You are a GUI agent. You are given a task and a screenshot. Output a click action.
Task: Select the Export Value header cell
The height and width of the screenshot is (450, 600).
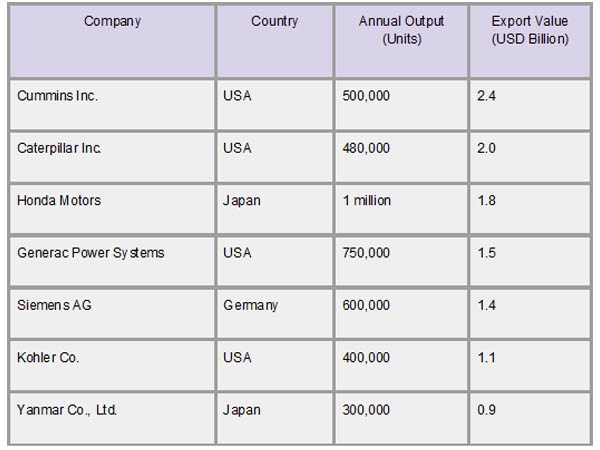pos(530,30)
